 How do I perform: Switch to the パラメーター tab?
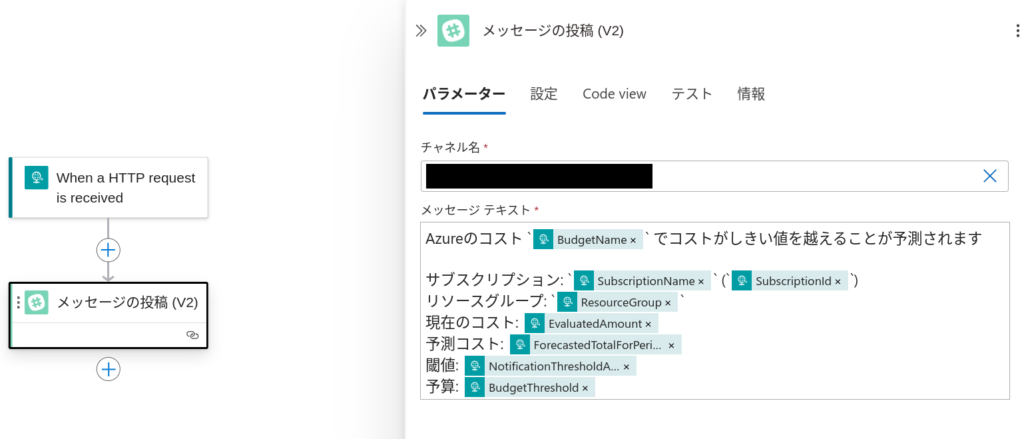(x=464, y=94)
